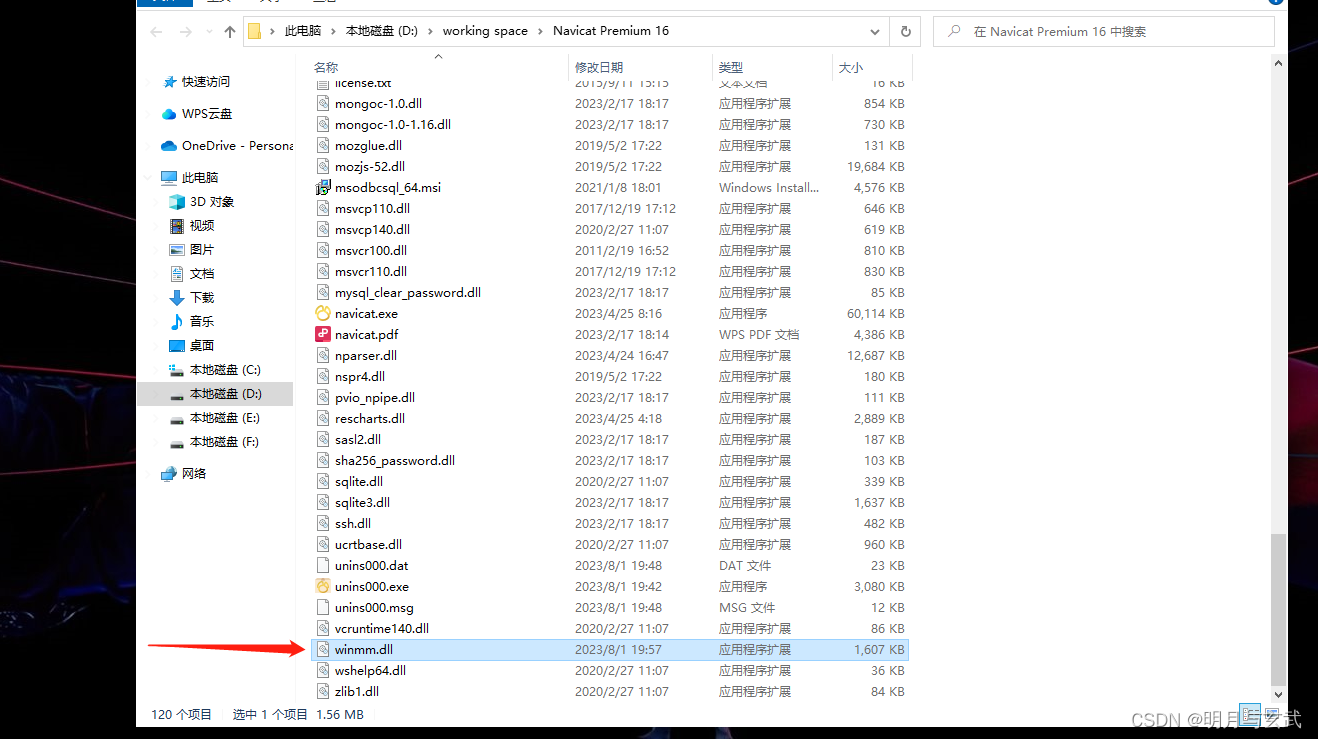This screenshot has height=739, width=1318.
Task: Navigate back with the back arrow
Action: 156,31
